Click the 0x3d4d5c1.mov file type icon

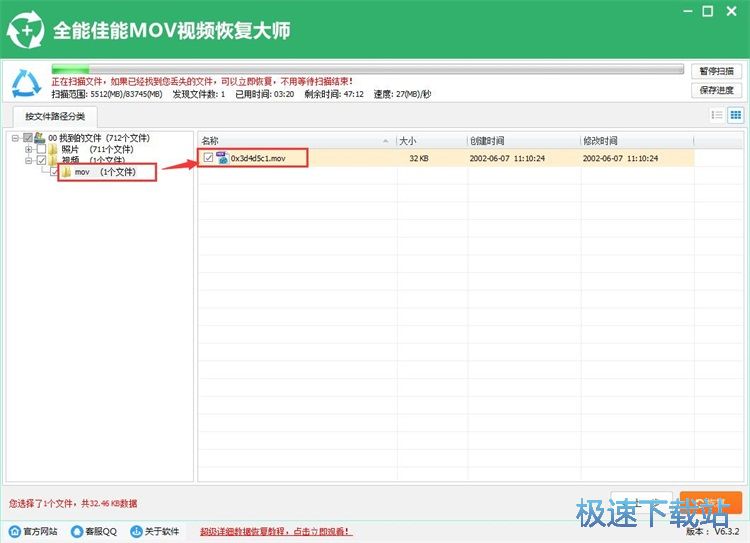click(x=222, y=158)
